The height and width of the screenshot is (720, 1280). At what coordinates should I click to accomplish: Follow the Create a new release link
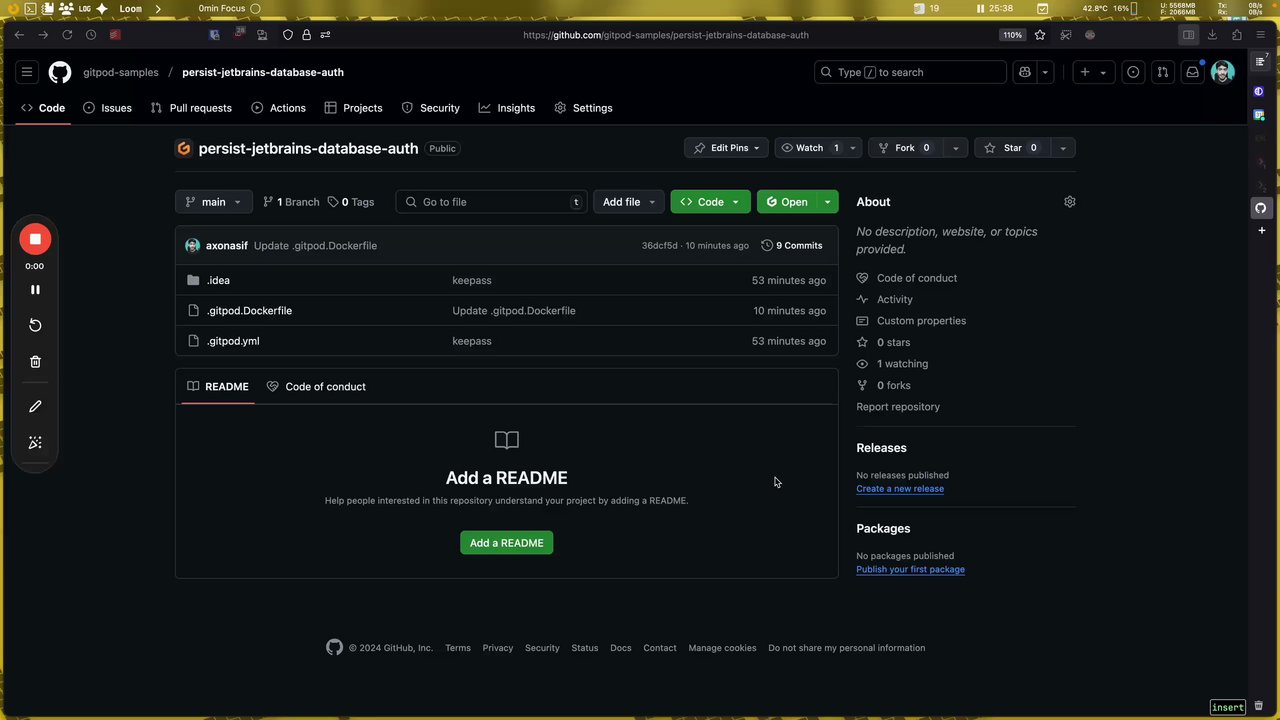900,489
